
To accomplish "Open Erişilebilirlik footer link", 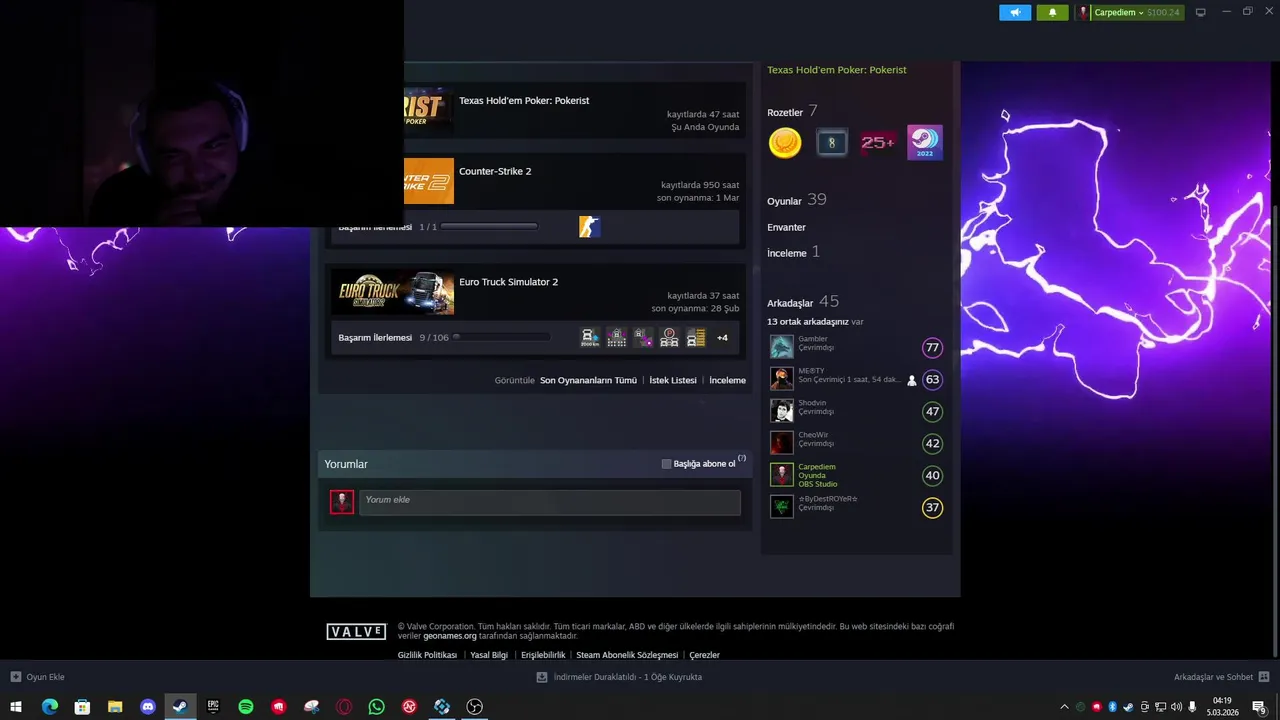I will [x=543, y=655].
